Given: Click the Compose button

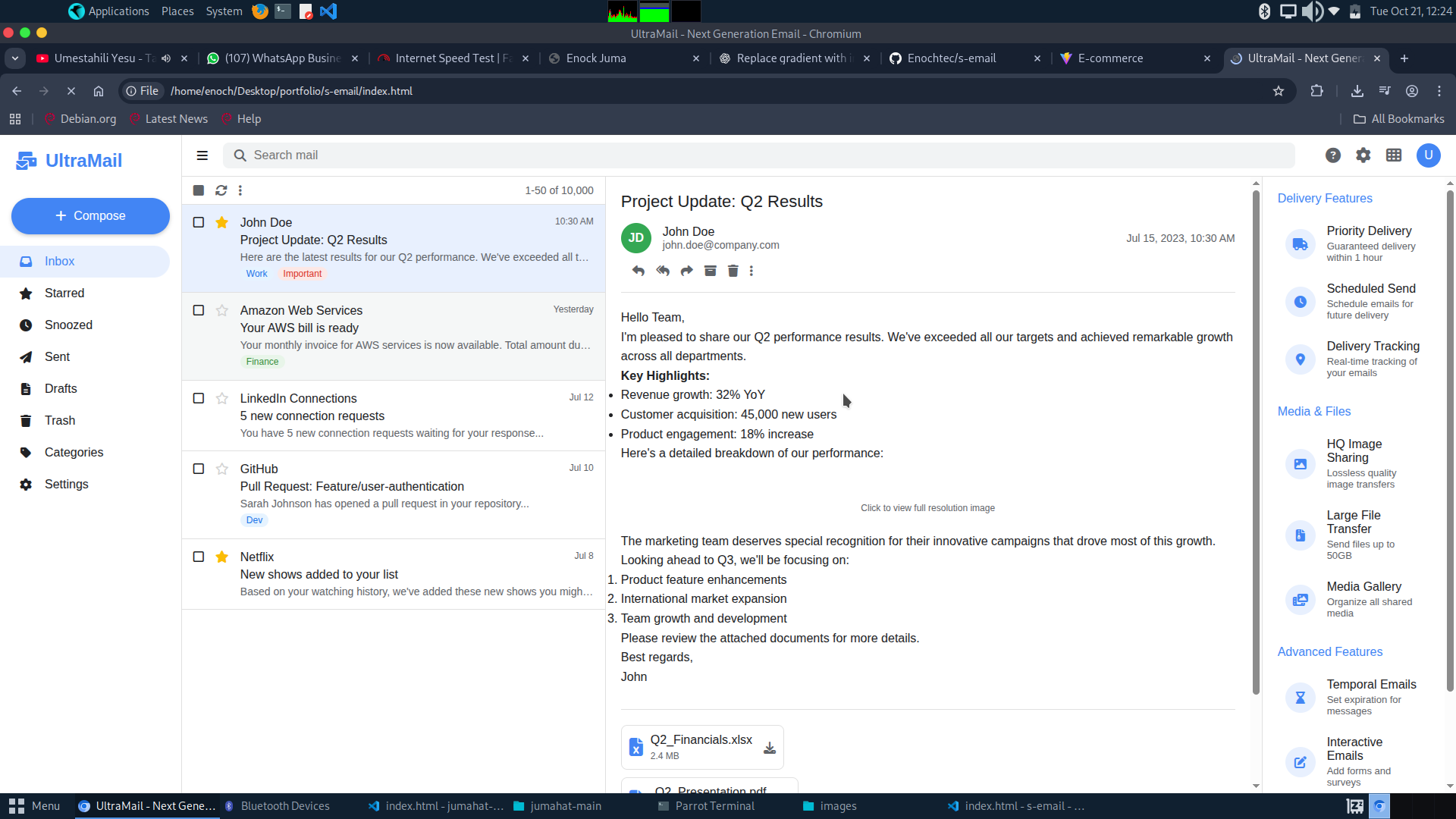Looking at the screenshot, I should coord(90,216).
